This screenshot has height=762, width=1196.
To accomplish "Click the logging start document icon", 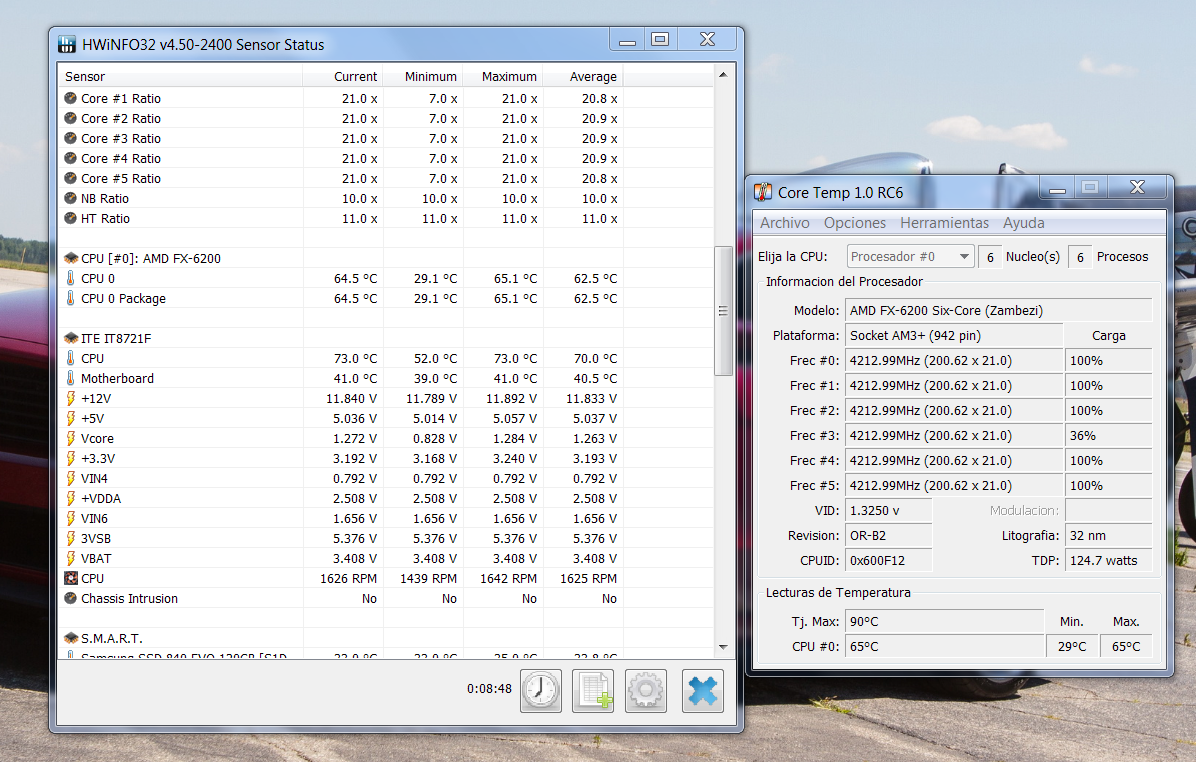I will coord(593,691).
